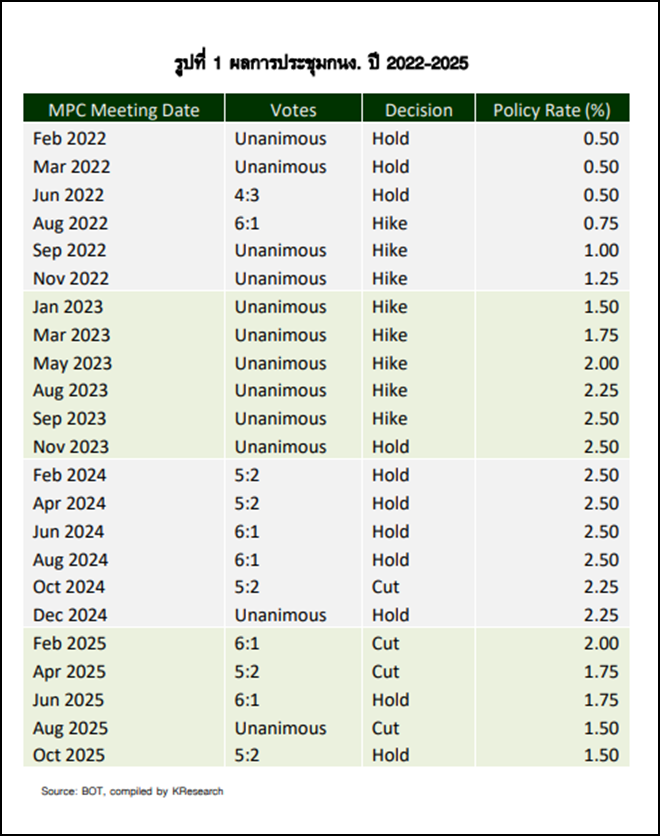The height and width of the screenshot is (836, 660).
Task: Select the 'Feb 2025' date cell
Action: click(69, 644)
